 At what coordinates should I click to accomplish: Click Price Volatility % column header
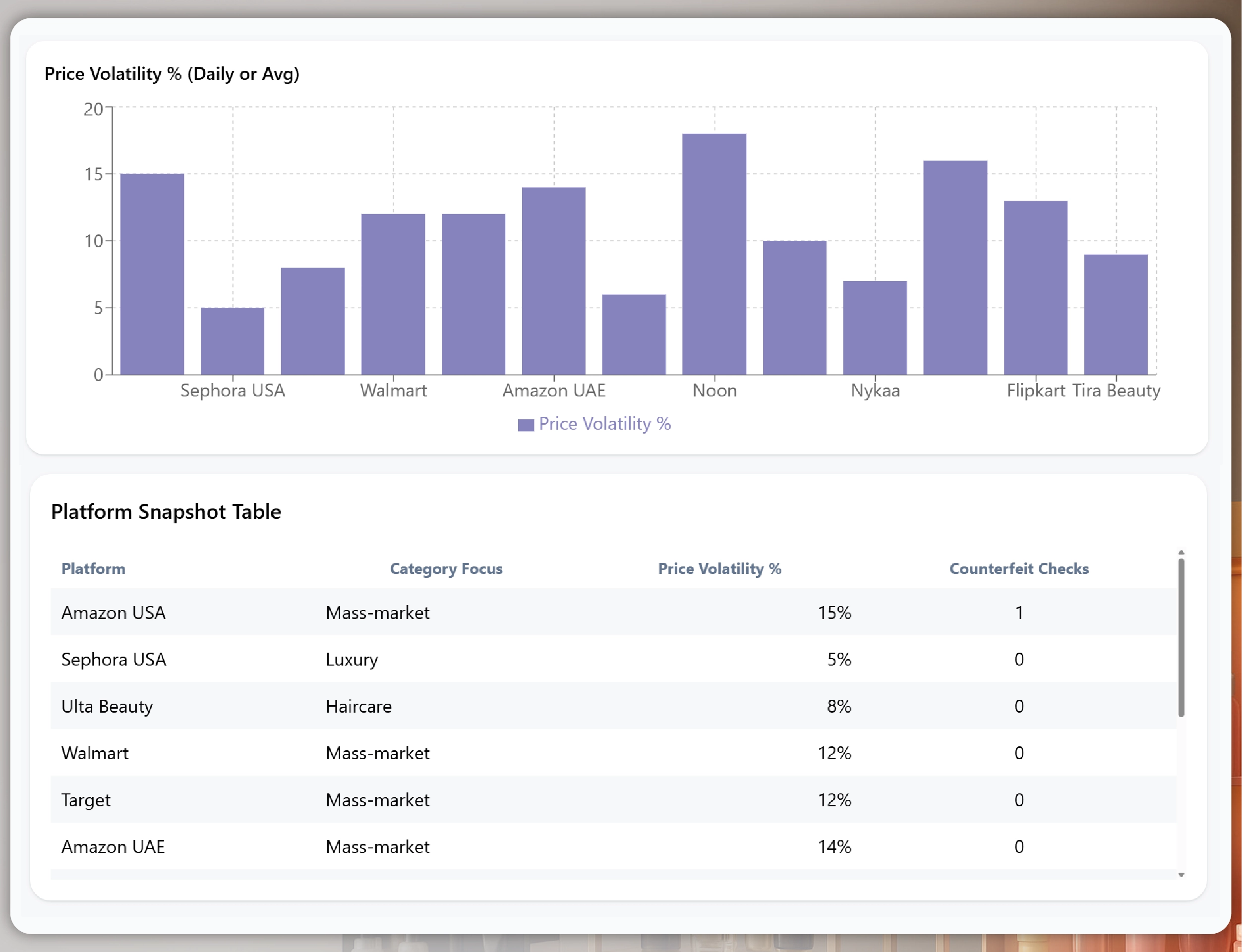[719, 568]
